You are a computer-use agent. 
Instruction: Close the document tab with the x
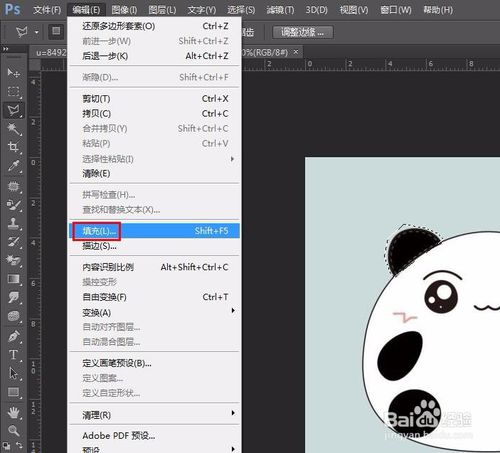(296, 52)
